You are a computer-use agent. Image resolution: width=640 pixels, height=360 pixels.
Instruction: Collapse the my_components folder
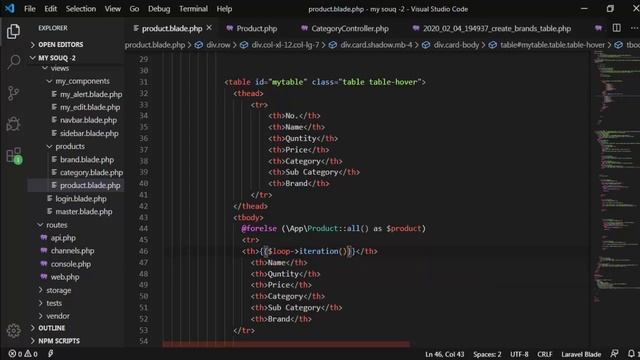(x=82, y=81)
